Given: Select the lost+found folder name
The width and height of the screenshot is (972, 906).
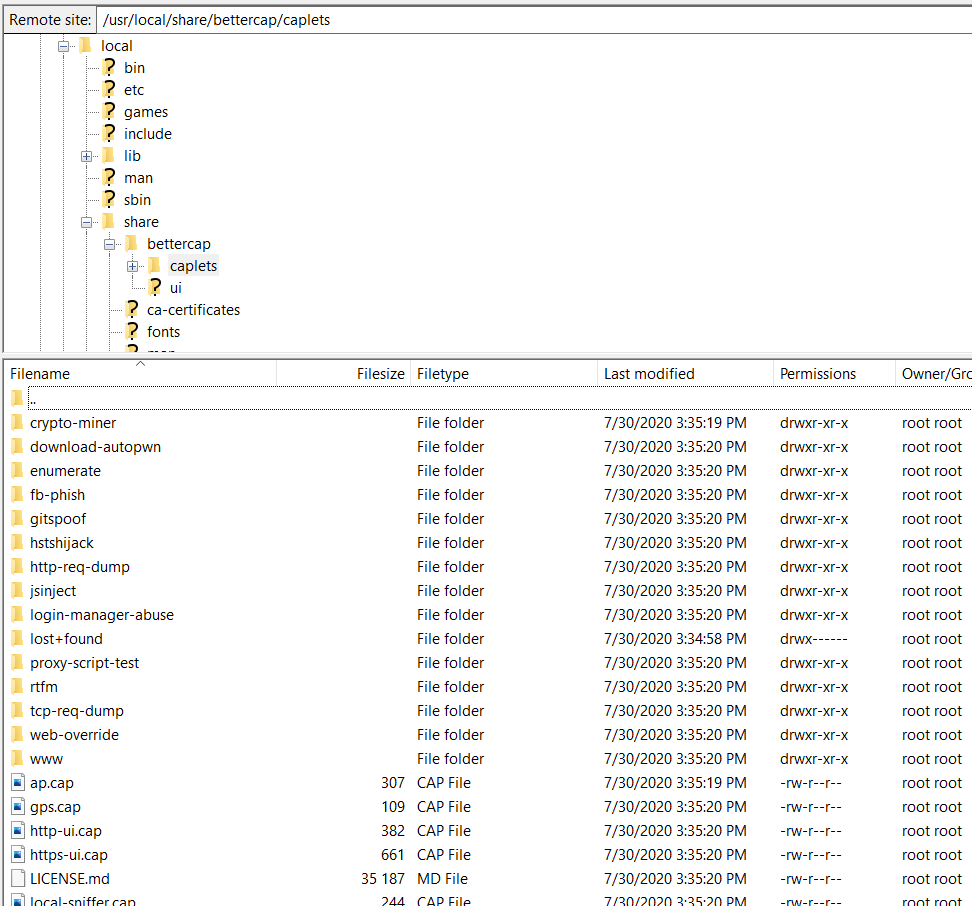Looking at the screenshot, I should 66,639.
